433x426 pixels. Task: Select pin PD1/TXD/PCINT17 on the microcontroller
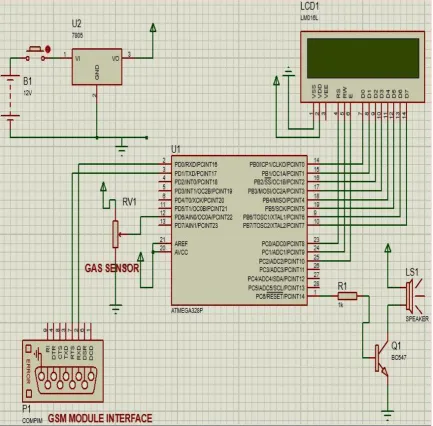pos(196,173)
